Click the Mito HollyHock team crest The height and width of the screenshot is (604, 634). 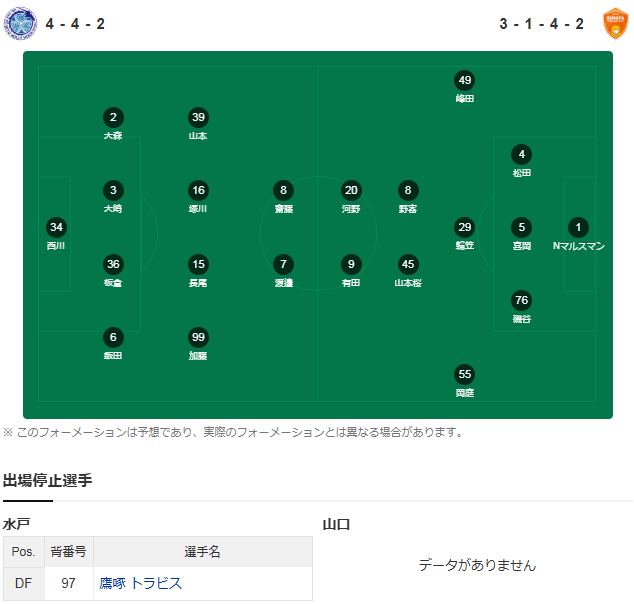(x=20, y=23)
